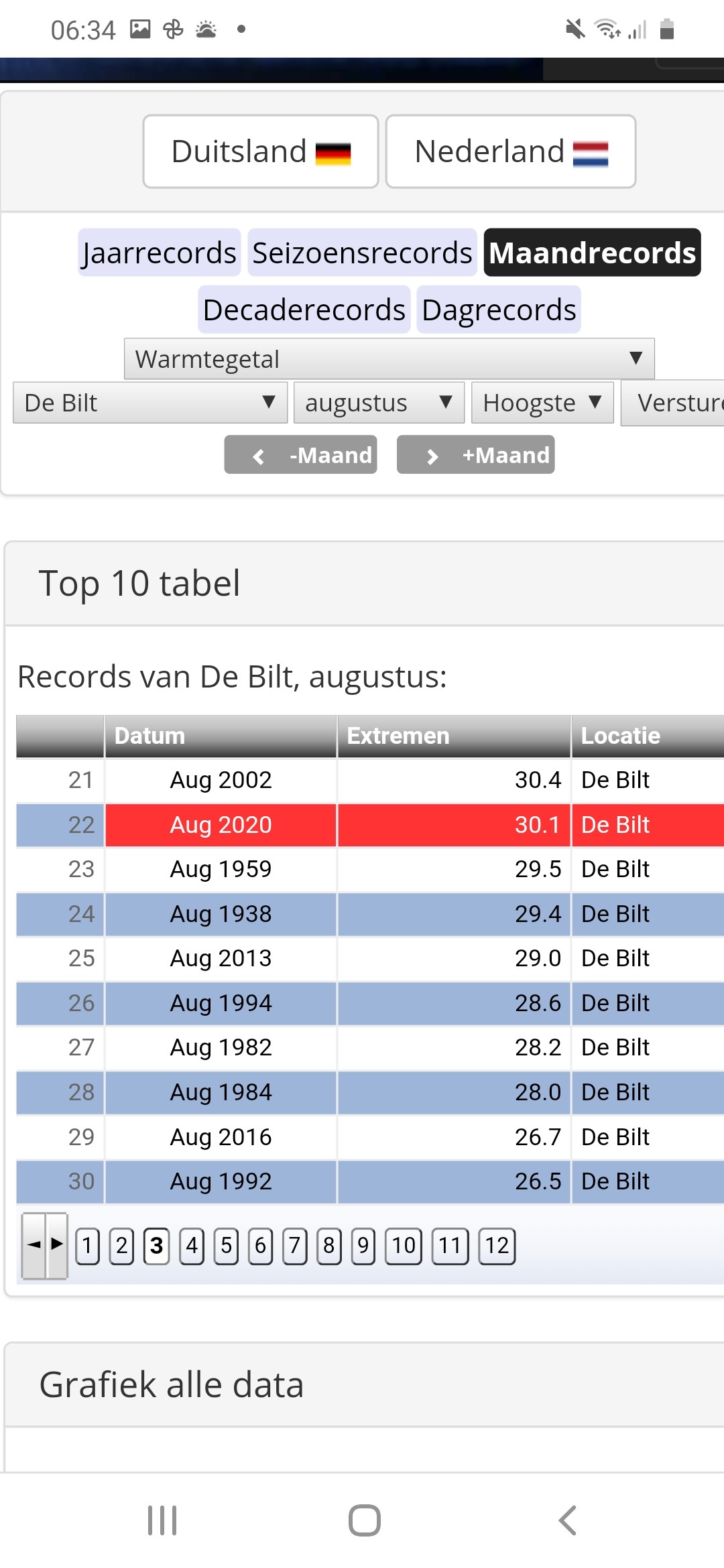Image resolution: width=724 pixels, height=1568 pixels.
Task: Switch to Jaarrecords tab
Action: [159, 253]
